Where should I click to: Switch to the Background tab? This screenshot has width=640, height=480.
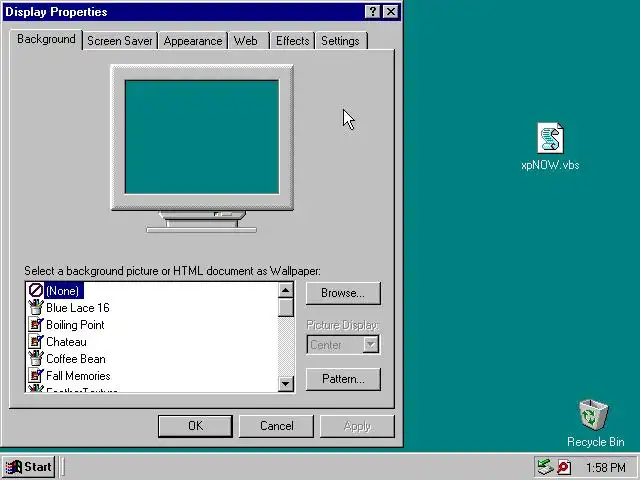click(46, 40)
